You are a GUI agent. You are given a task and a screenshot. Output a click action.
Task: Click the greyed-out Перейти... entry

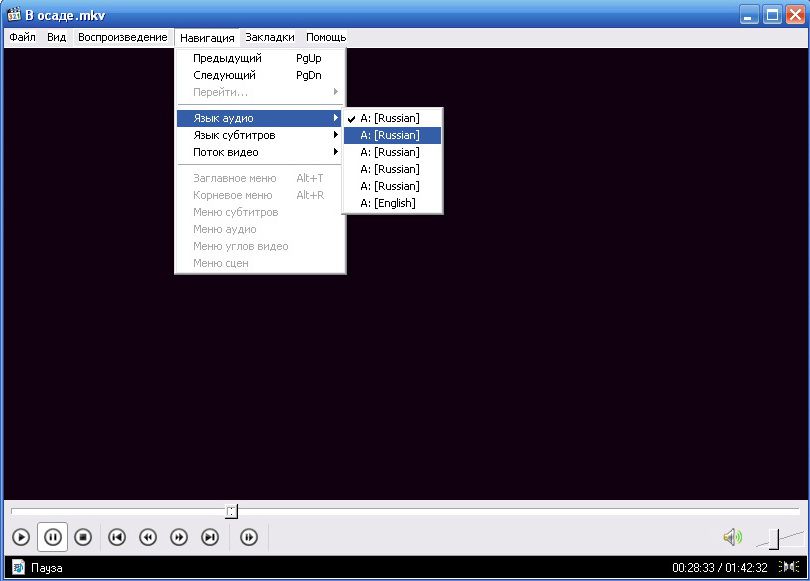click(260, 92)
